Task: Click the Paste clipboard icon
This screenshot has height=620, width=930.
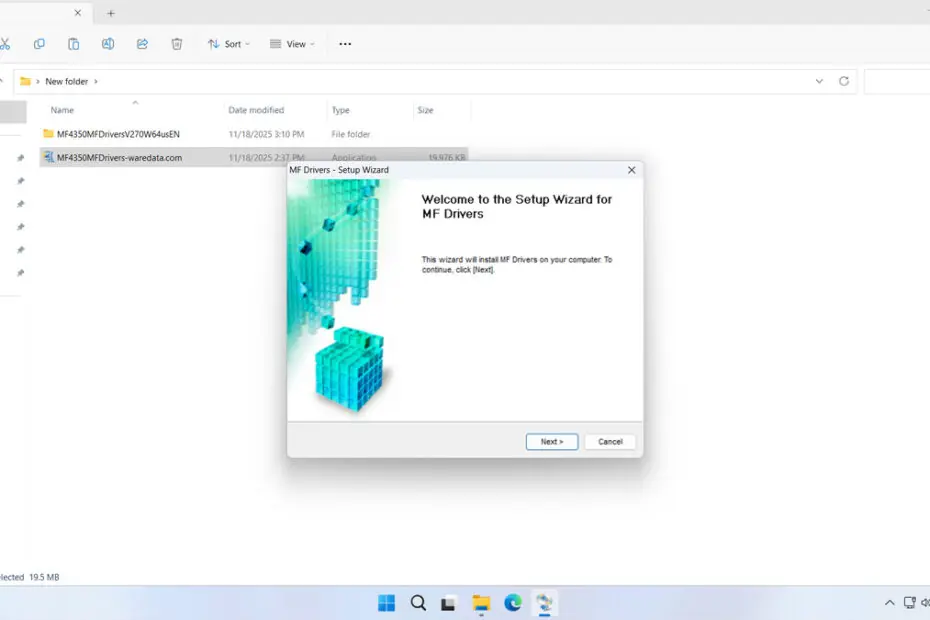Action: [x=73, y=44]
